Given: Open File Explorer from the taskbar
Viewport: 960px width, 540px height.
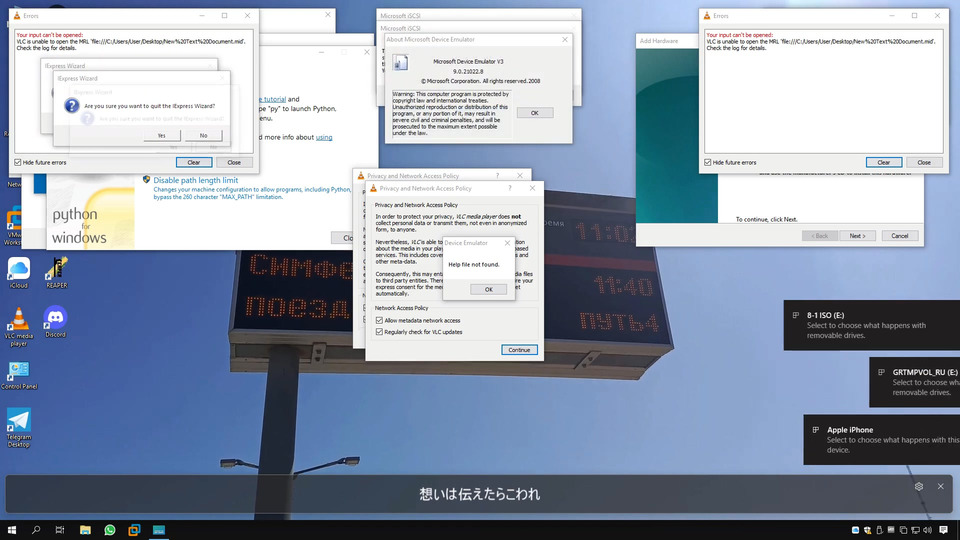Looking at the screenshot, I should click(85, 530).
